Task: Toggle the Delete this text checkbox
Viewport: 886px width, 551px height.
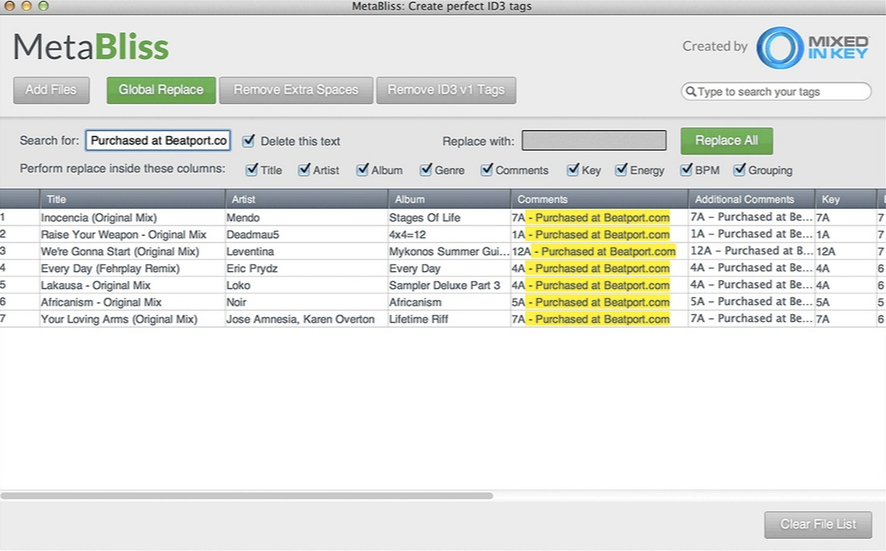Action: click(x=249, y=141)
